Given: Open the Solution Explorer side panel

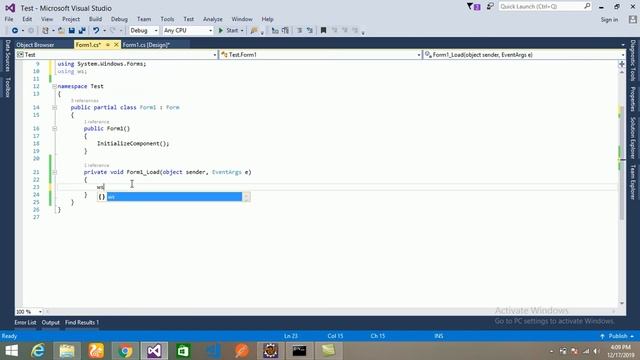Looking at the screenshot, I should coord(632,138).
